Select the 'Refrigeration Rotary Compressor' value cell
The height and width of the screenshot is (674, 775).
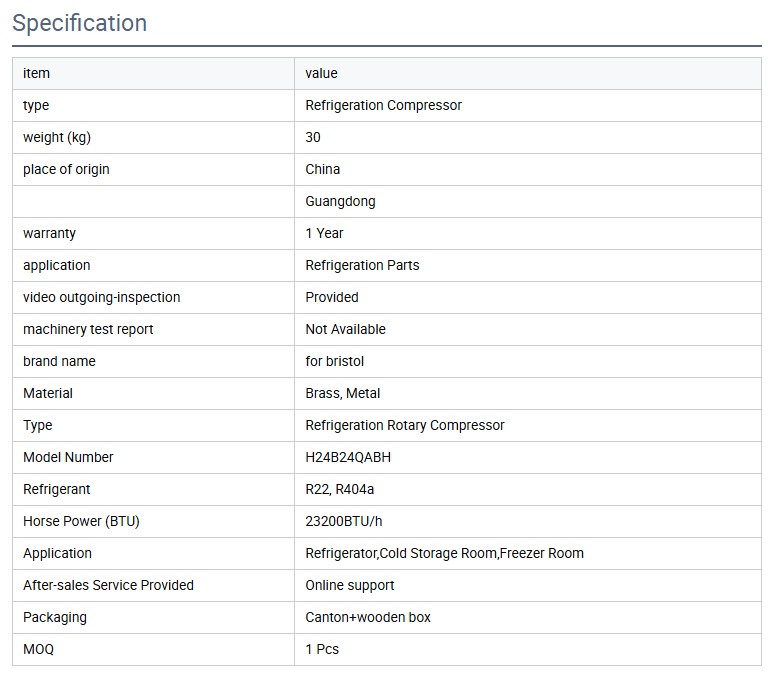pos(404,425)
